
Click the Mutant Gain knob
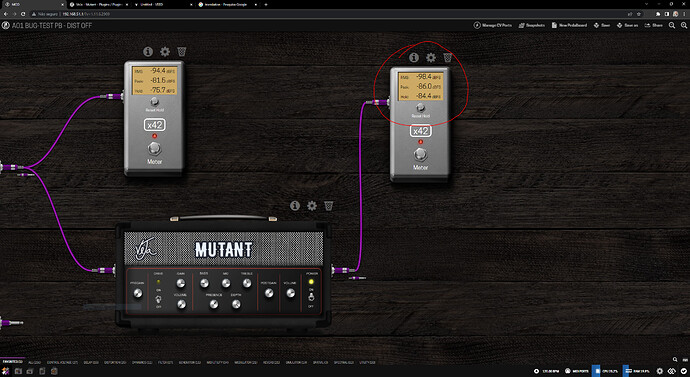(x=181, y=283)
